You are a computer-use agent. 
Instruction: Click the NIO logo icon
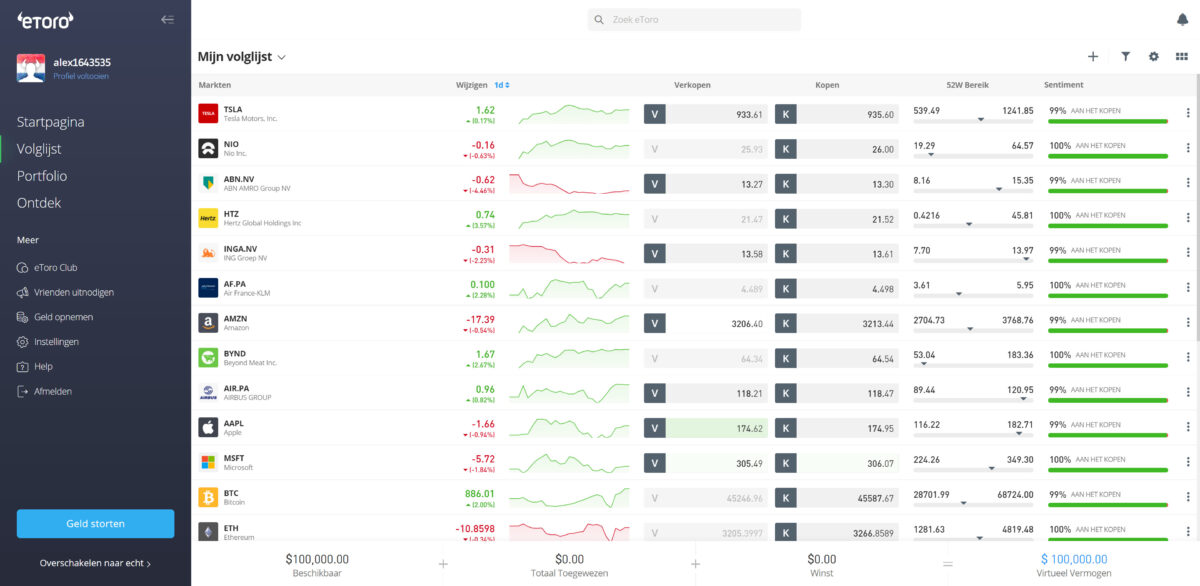coord(208,149)
